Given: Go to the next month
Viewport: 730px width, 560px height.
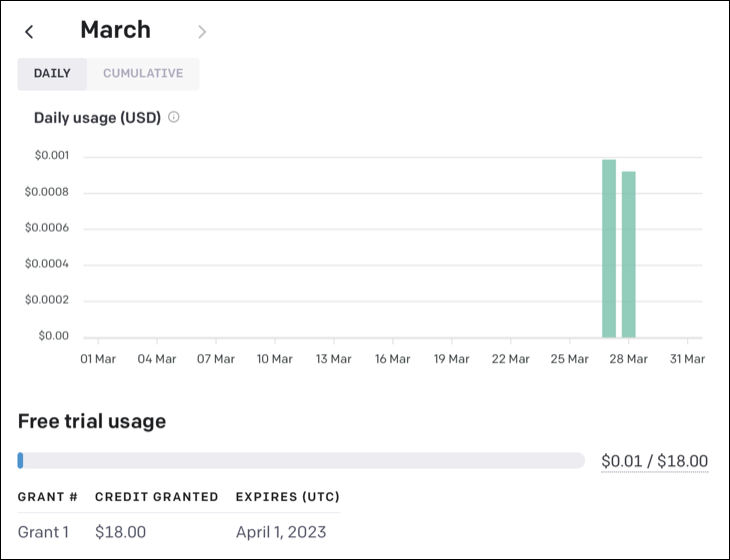Looking at the screenshot, I should tap(202, 32).
